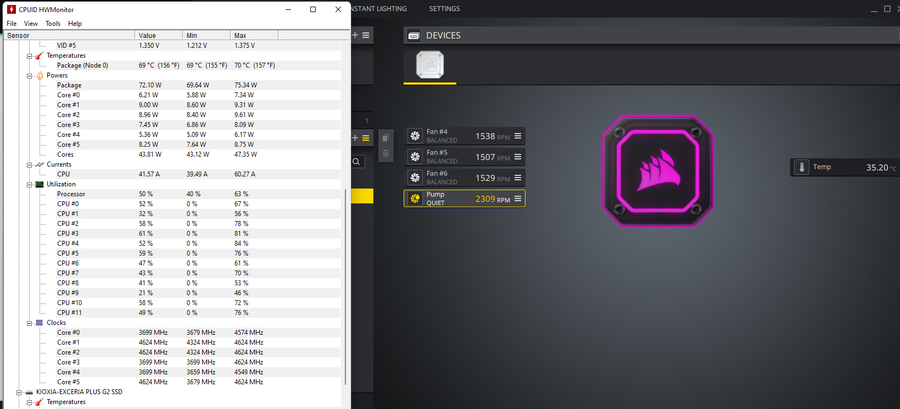
Task: Click the upper list menu icon in iCUE
Action: (x=366, y=35)
